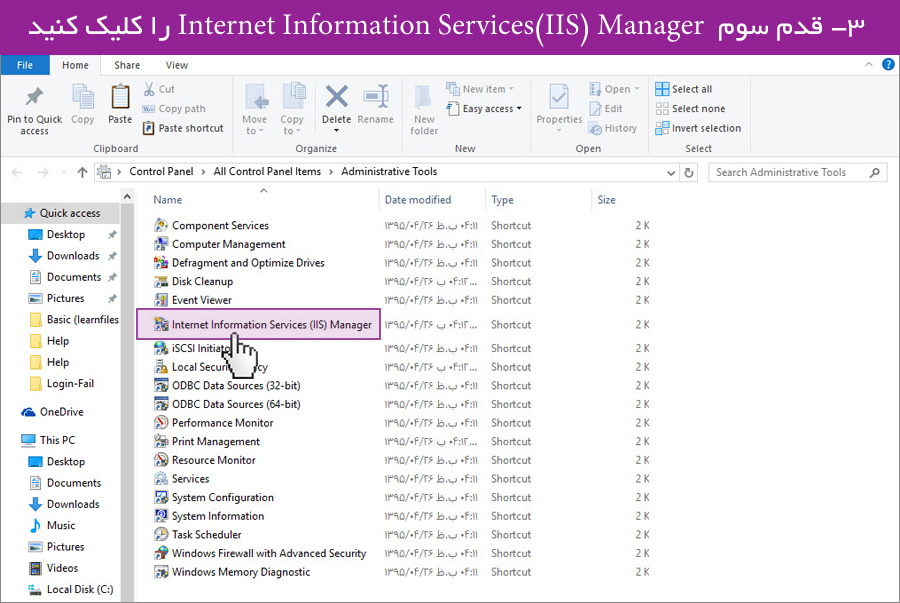
Task: Switch to the View tab
Action: click(x=177, y=65)
